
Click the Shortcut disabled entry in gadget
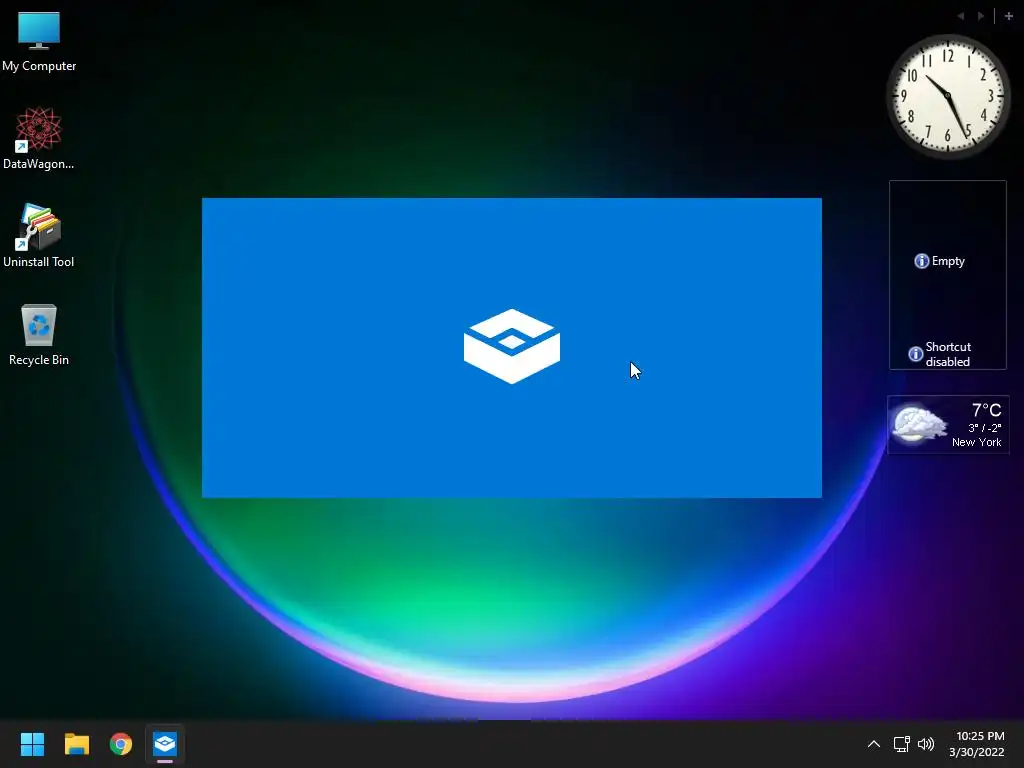coord(940,354)
